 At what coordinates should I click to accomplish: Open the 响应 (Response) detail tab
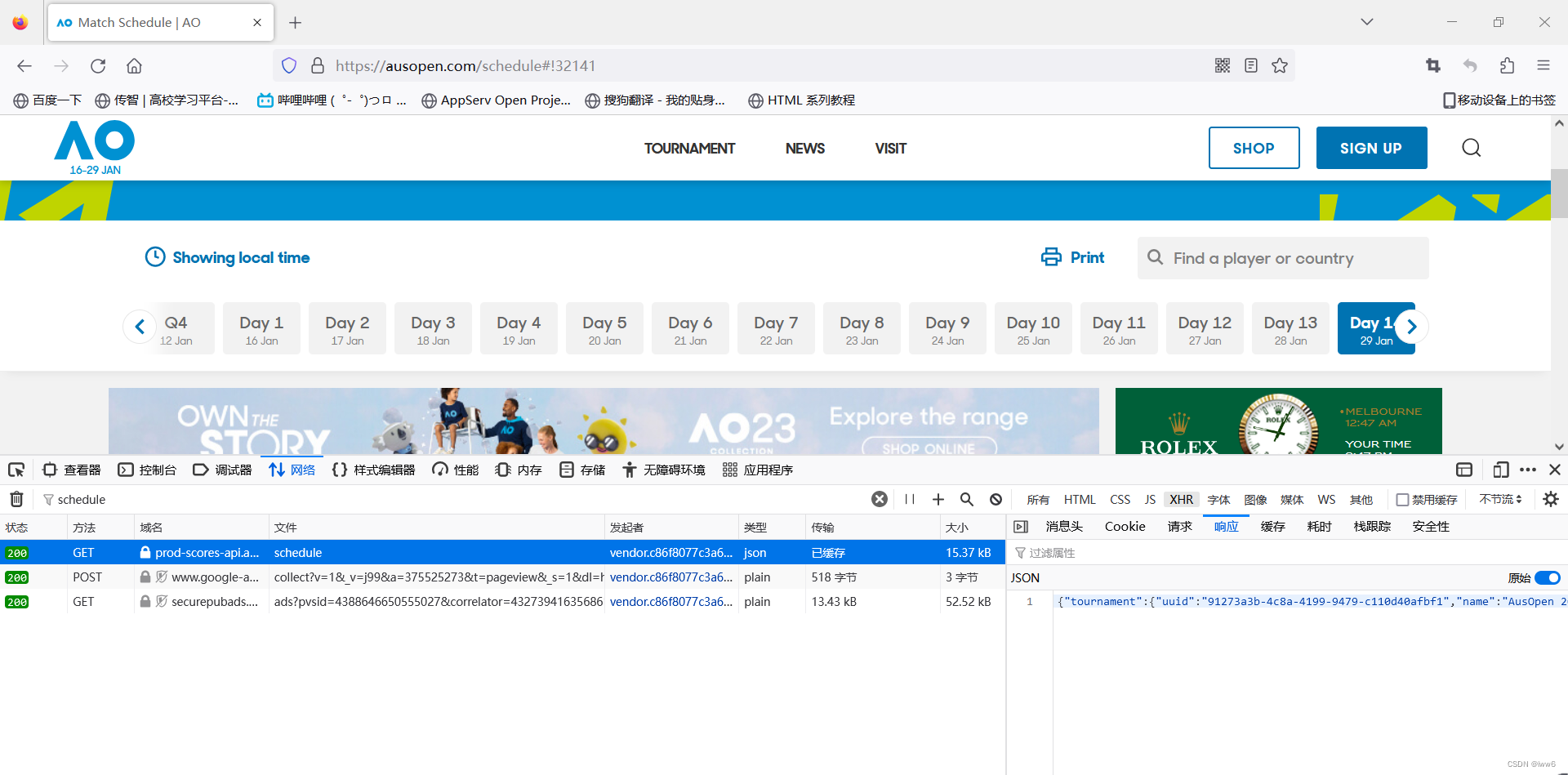tap(1226, 527)
